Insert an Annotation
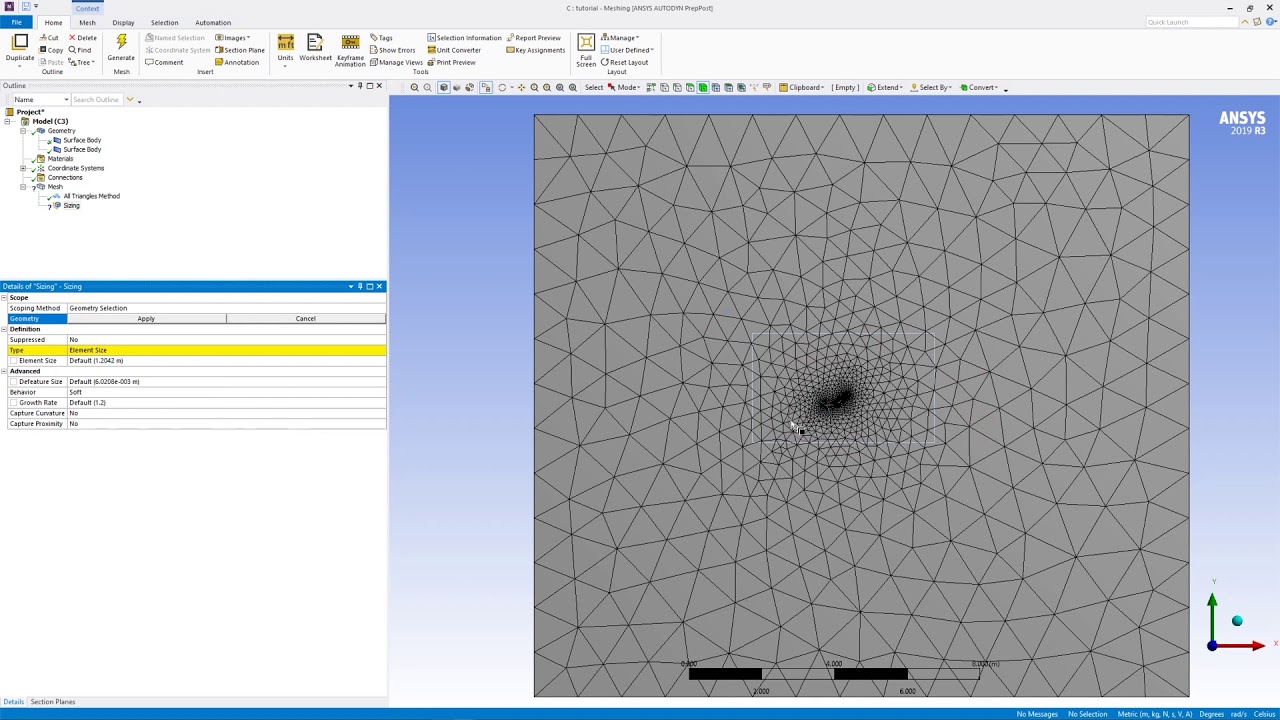Viewport: 1280px width, 720px height. 237,62
